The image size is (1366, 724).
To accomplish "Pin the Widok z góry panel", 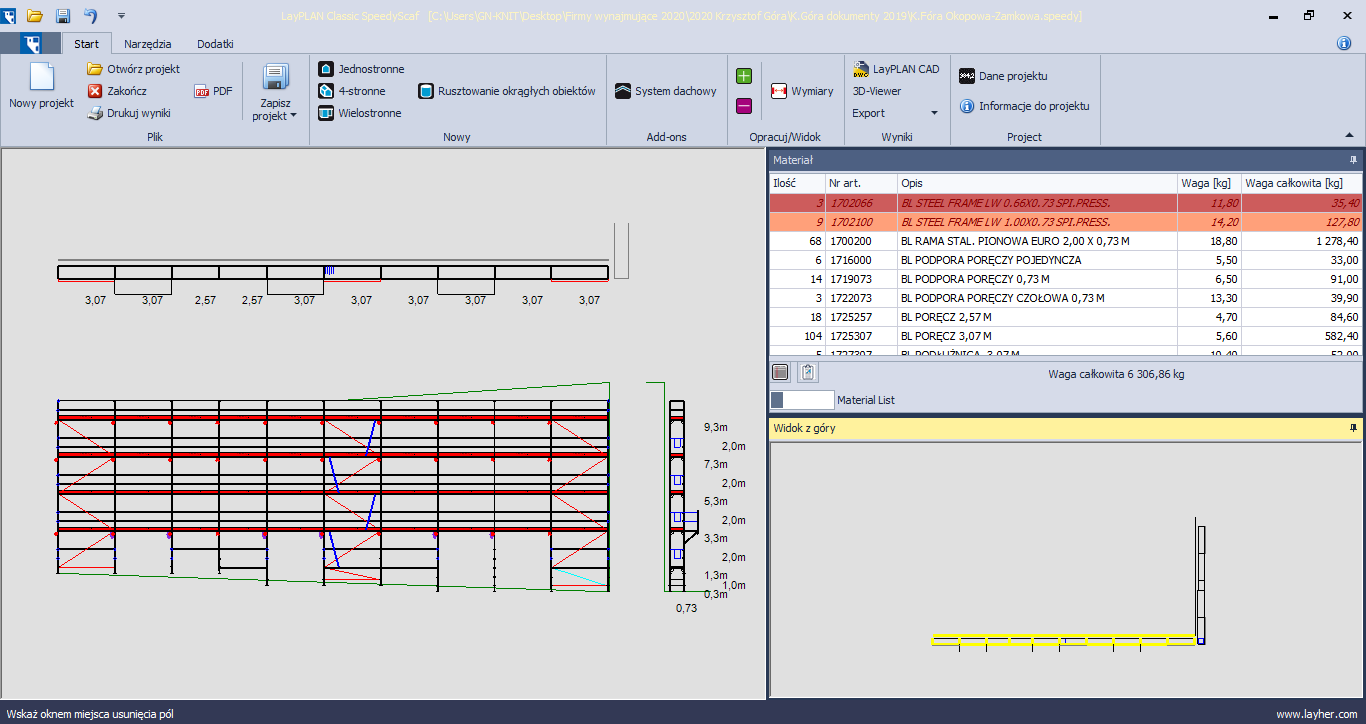I will click(1354, 428).
